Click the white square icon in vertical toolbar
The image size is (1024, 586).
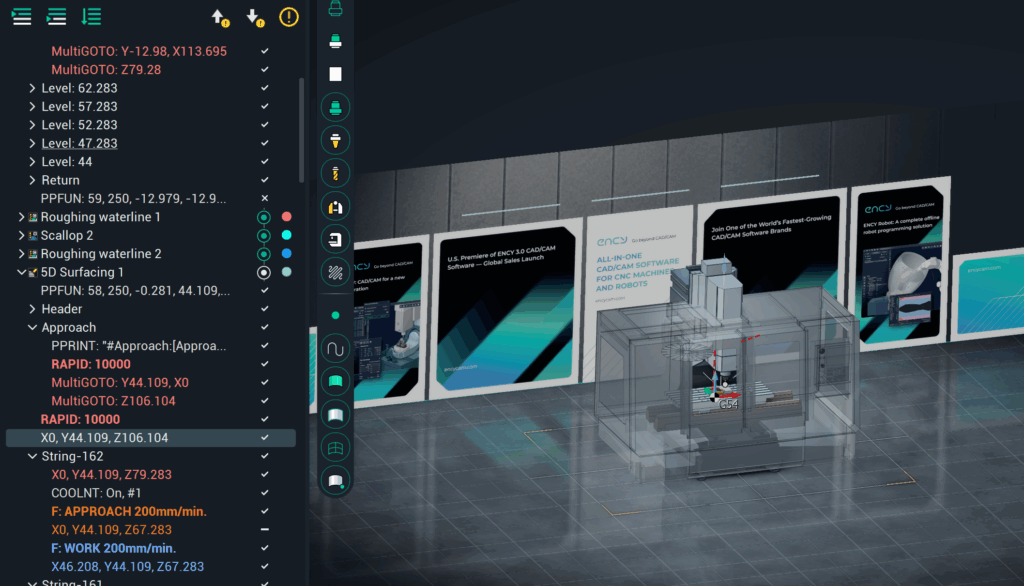[x=335, y=74]
